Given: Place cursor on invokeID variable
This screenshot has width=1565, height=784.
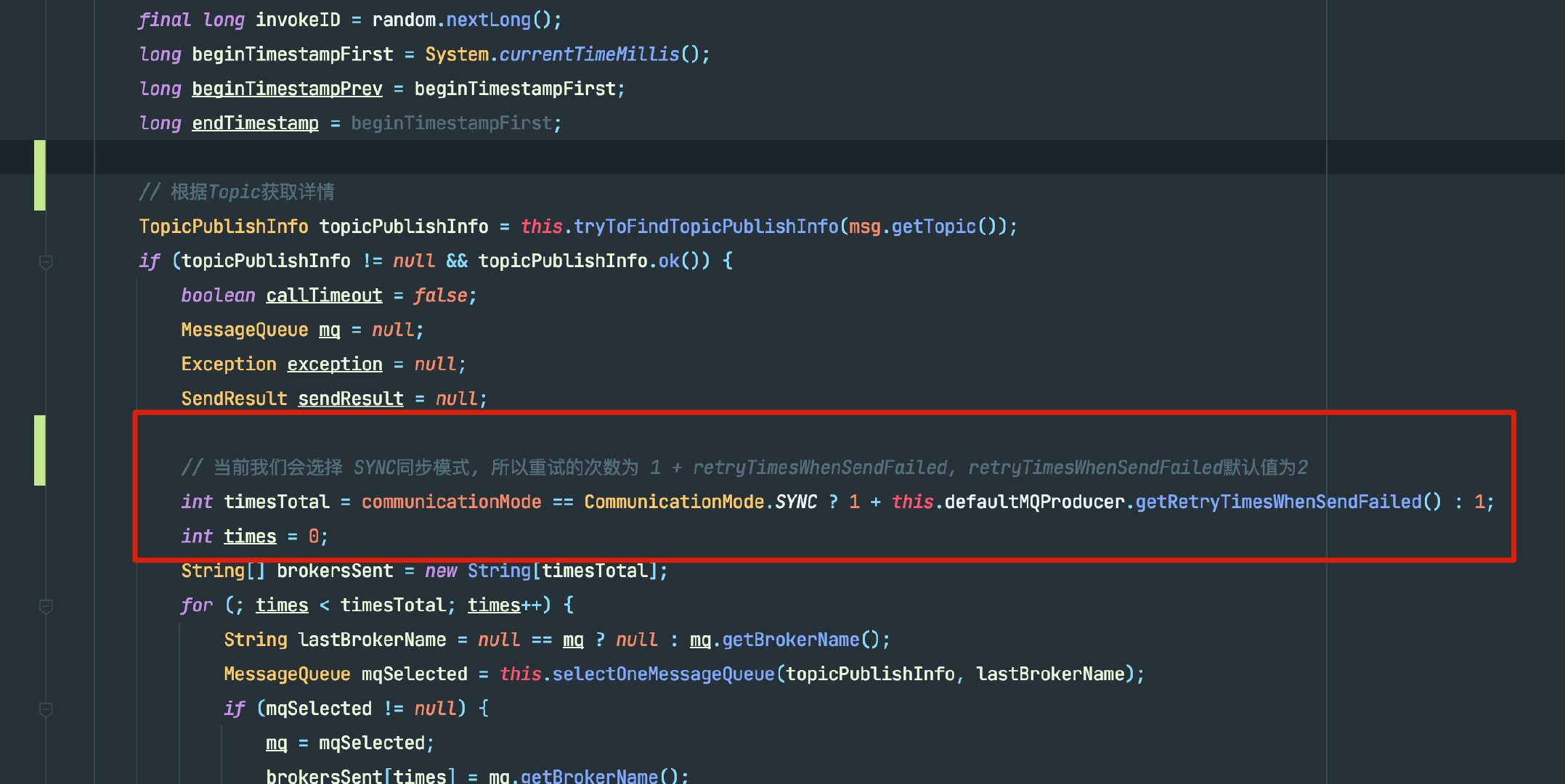Looking at the screenshot, I should (298, 20).
